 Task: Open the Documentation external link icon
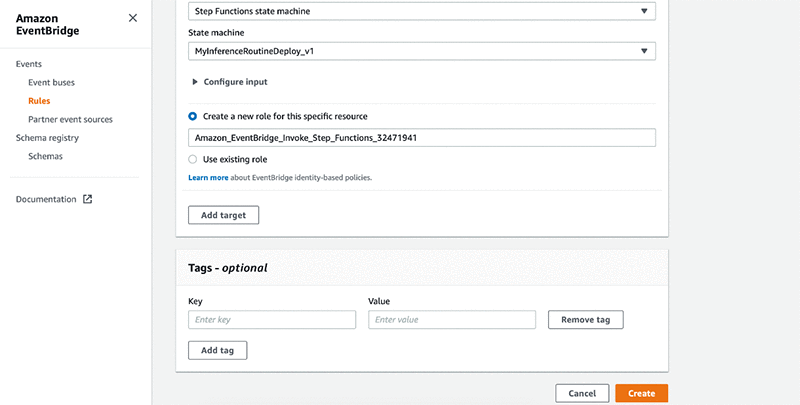(x=87, y=199)
